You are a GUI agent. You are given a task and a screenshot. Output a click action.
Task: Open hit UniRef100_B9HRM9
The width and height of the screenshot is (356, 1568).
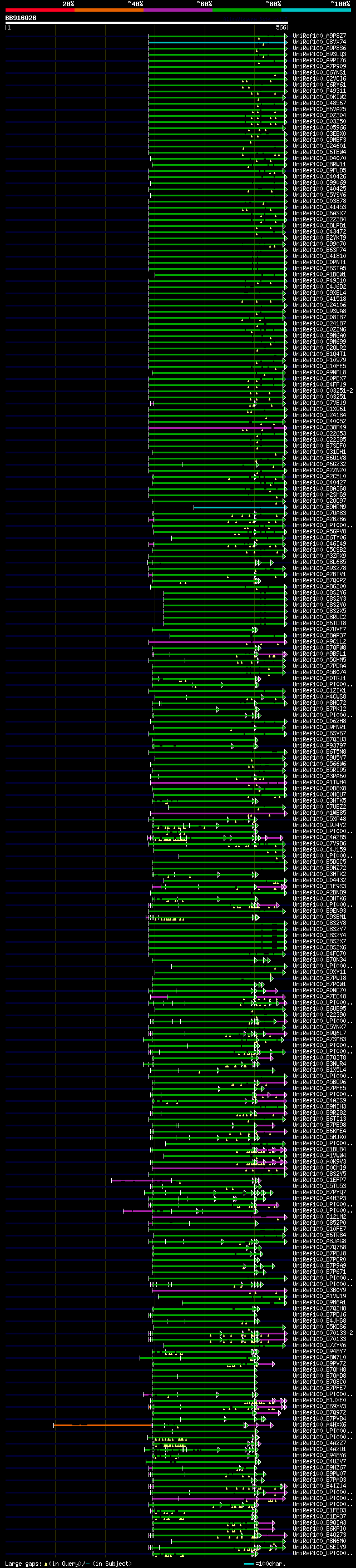[x=319, y=507]
